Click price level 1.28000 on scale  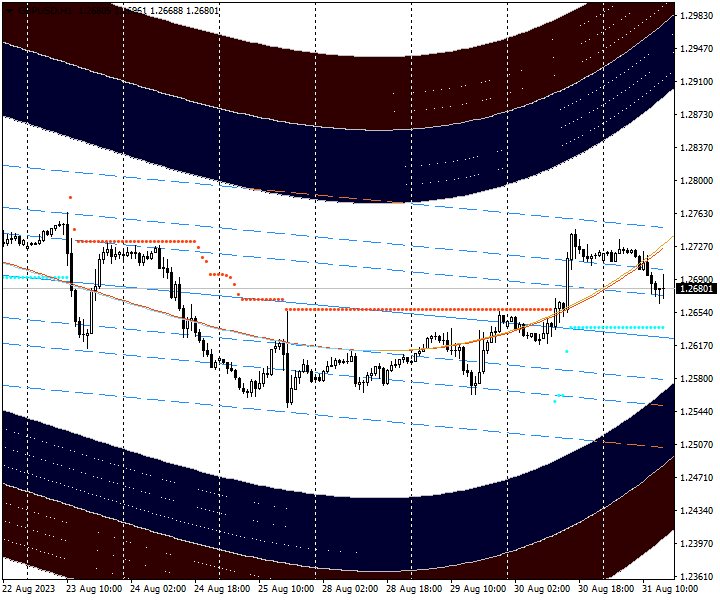(697, 180)
